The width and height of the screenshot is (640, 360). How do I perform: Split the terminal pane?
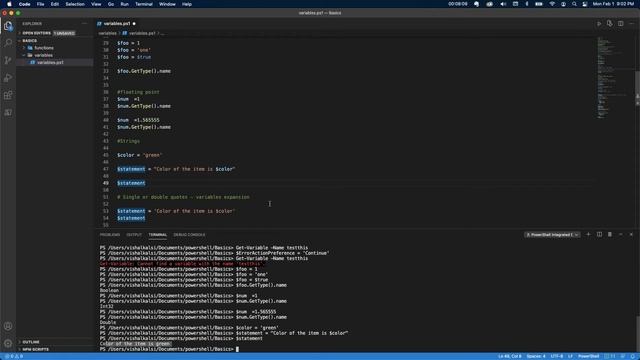tap(599, 235)
